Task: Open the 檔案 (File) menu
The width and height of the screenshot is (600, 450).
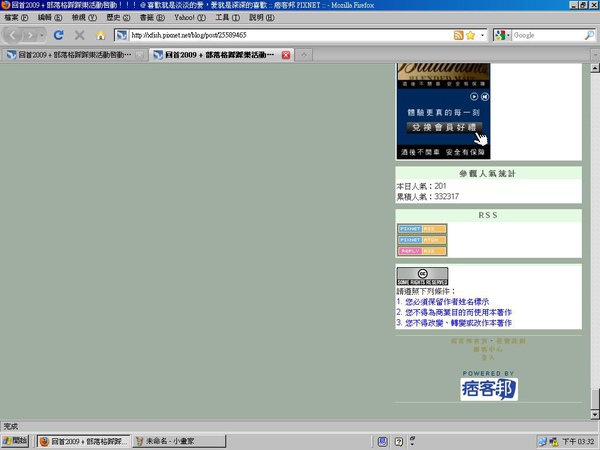Action: coord(16,18)
